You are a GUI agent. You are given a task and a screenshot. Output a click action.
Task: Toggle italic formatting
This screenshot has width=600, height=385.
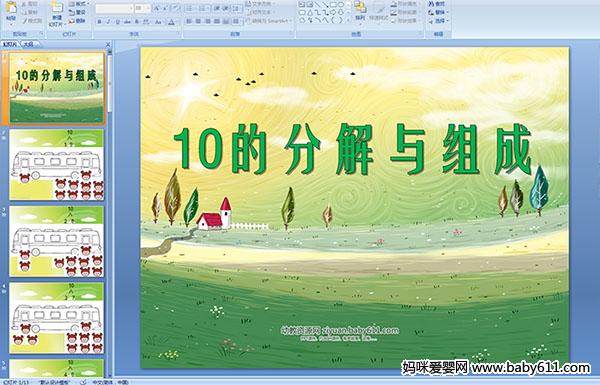108,22
